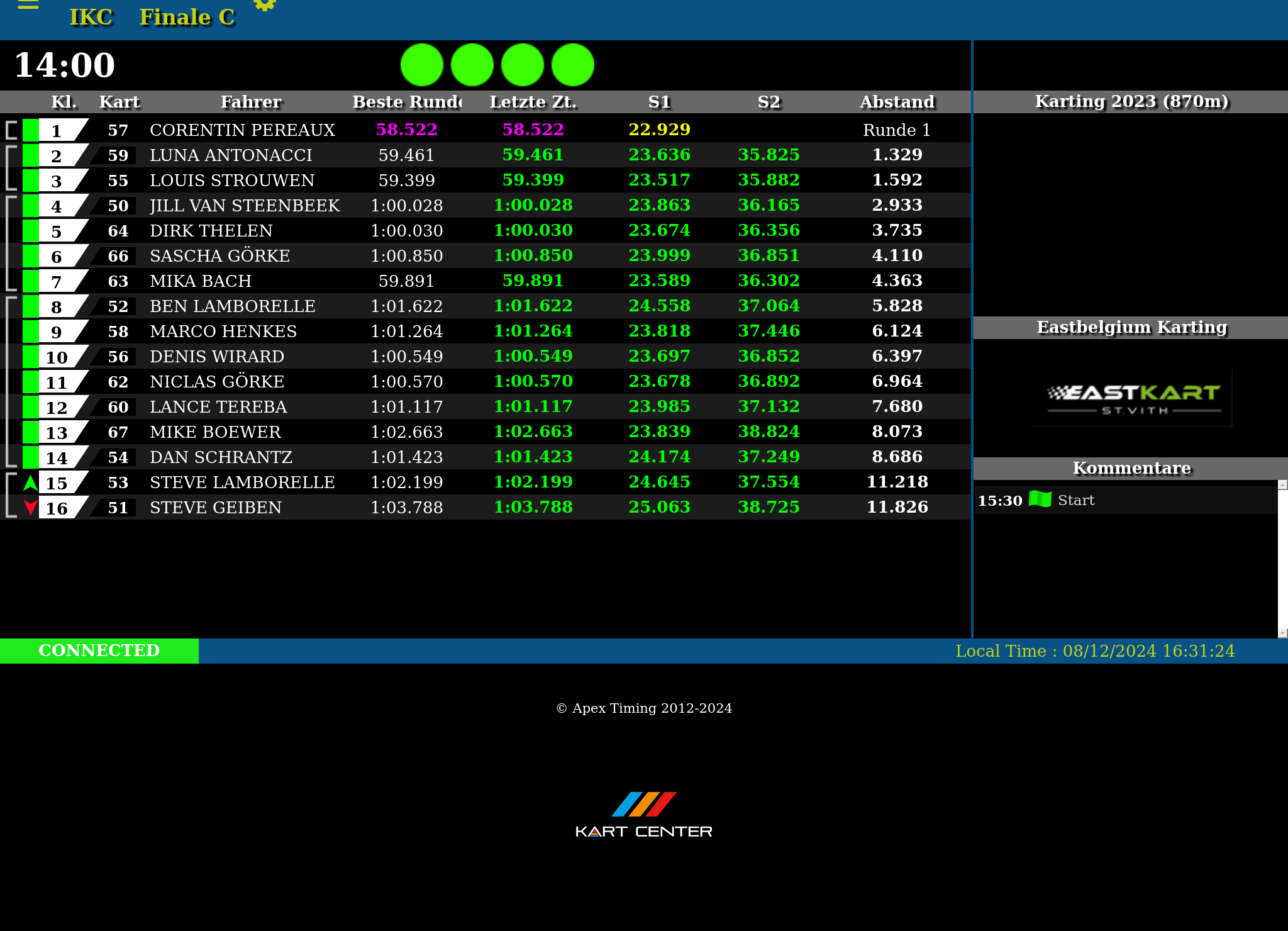Click the CONNECTED status indicator

pos(99,650)
